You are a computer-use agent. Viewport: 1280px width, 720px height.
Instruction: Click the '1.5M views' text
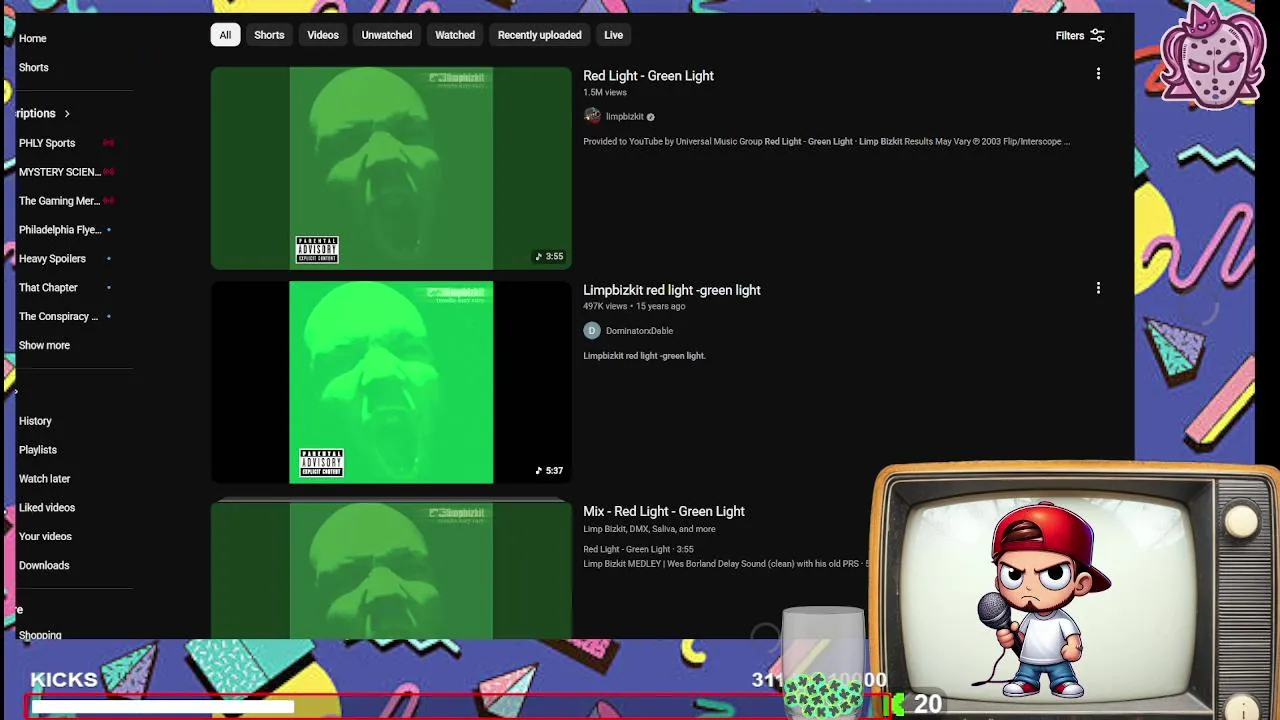coord(605,93)
